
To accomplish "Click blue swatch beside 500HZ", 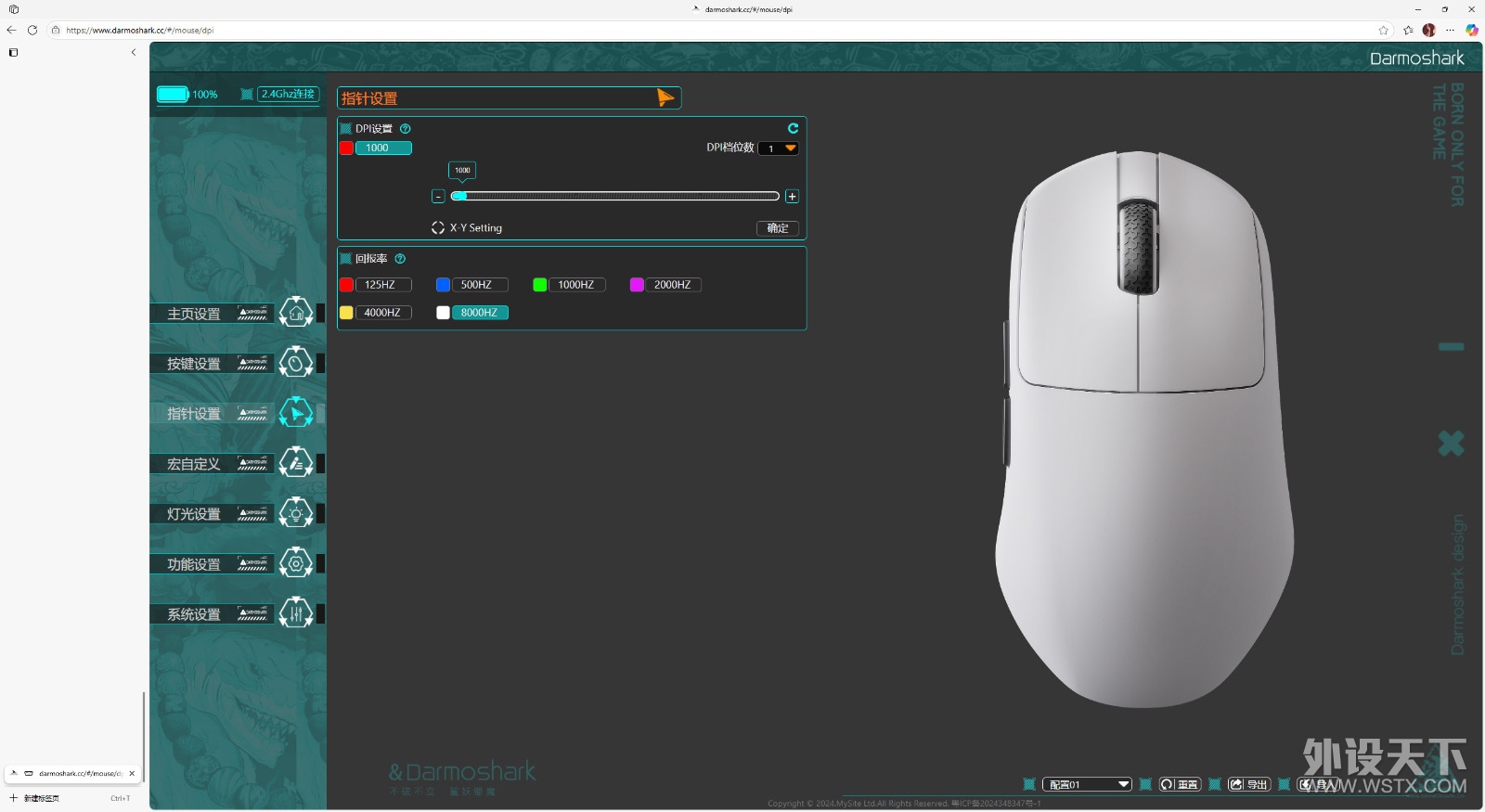I will coord(443,285).
